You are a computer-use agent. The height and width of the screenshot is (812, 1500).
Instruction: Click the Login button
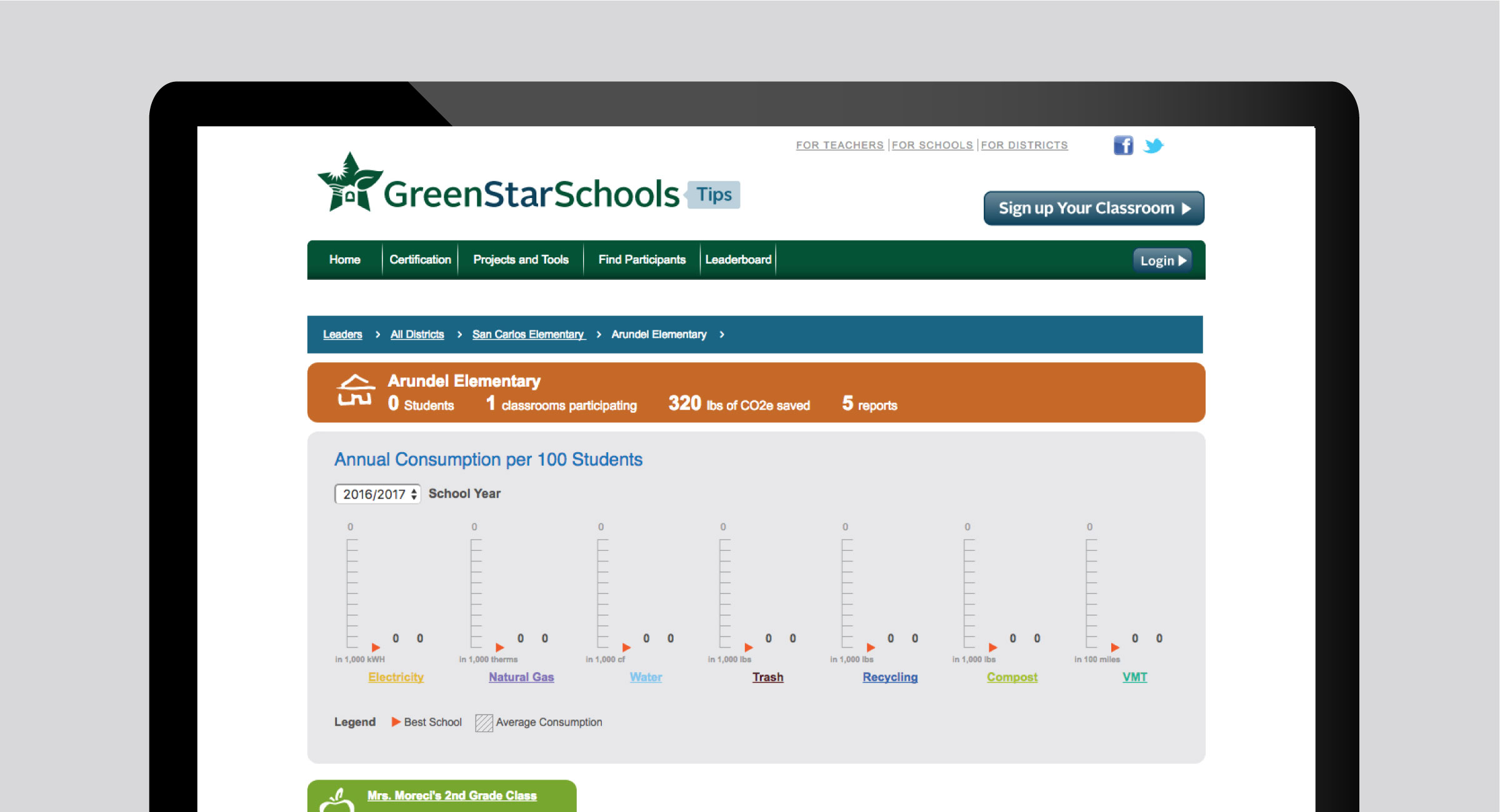tap(1162, 260)
